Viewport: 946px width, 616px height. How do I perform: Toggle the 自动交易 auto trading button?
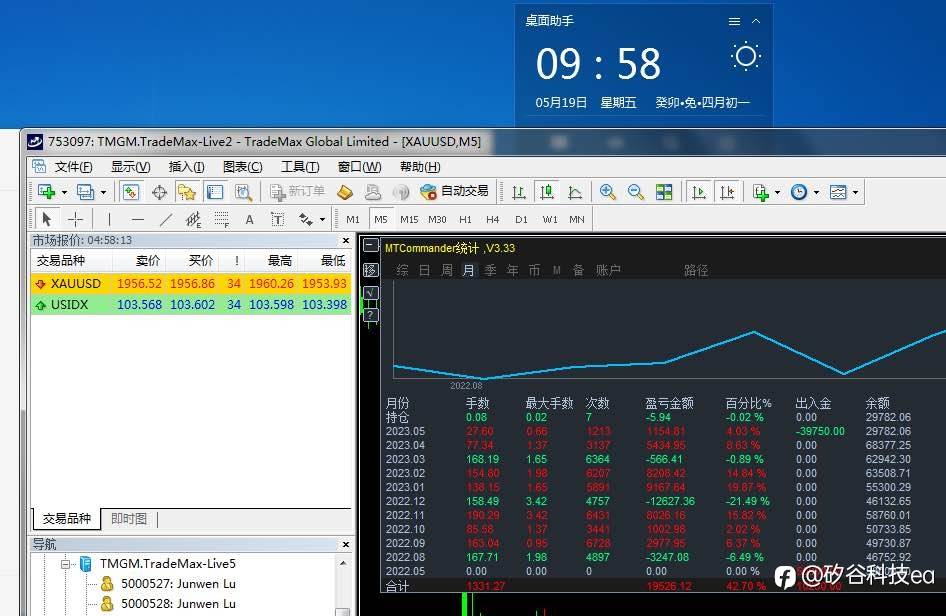click(455, 191)
